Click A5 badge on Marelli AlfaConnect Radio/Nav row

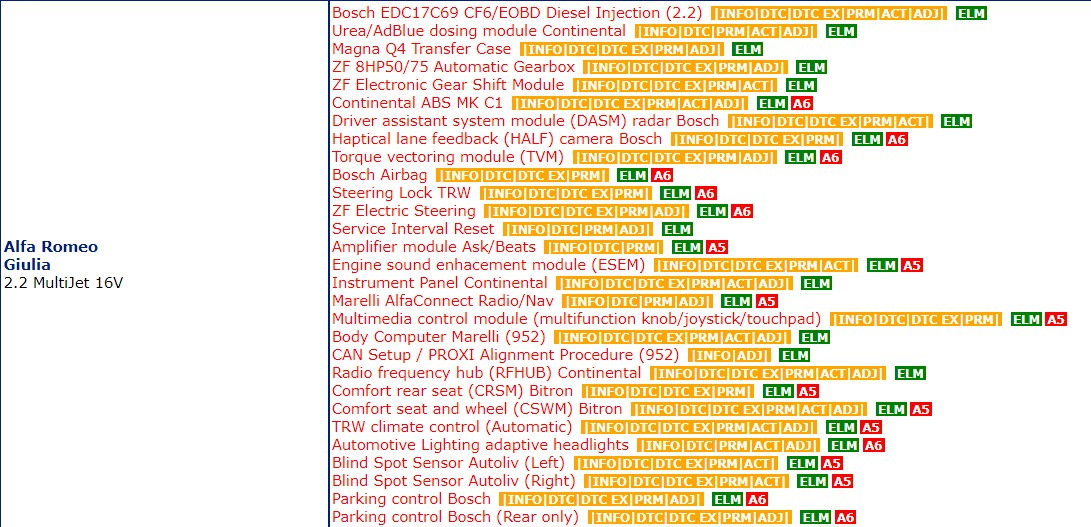767,302
